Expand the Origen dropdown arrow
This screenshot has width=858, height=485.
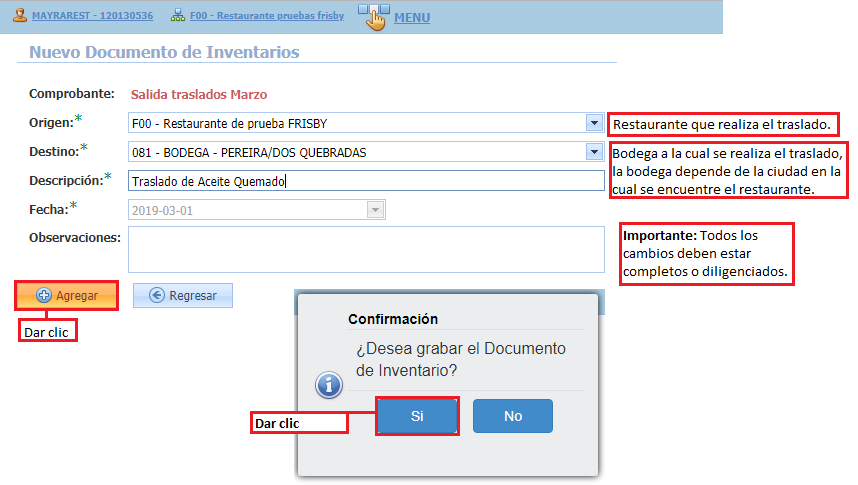(x=594, y=123)
